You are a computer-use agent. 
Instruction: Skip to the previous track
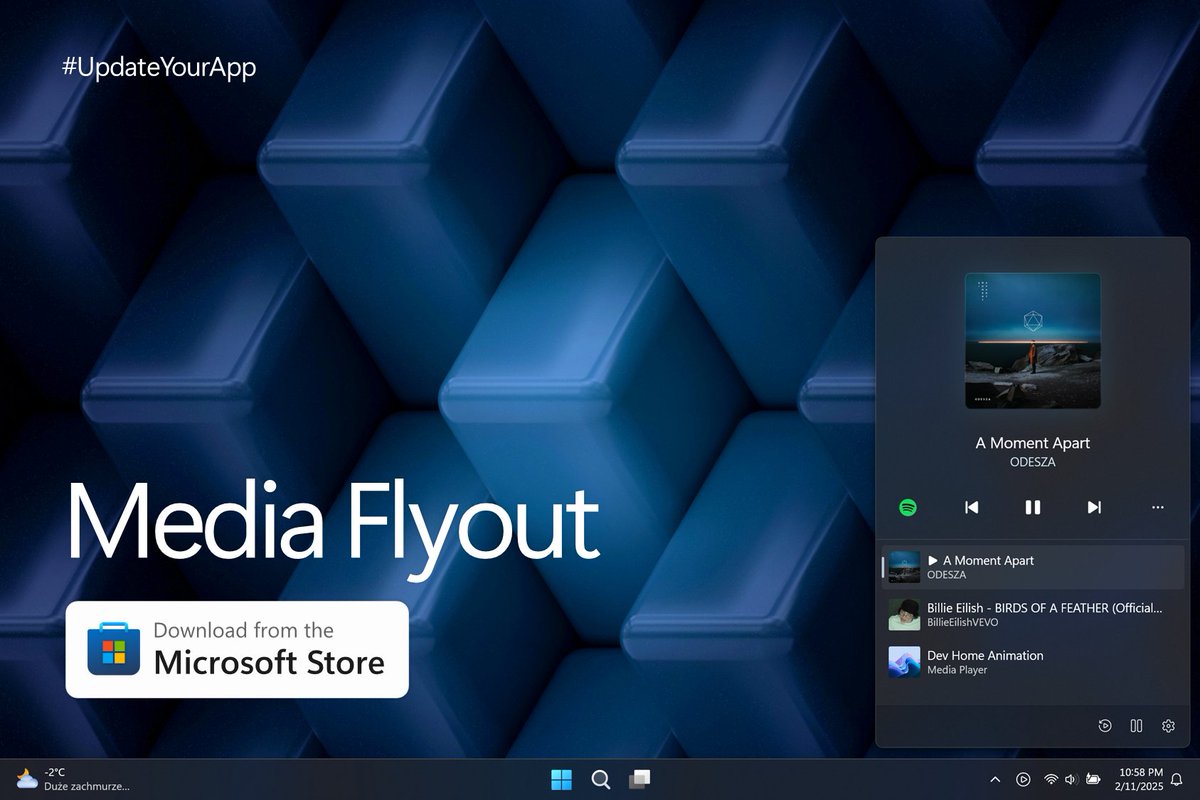click(971, 507)
